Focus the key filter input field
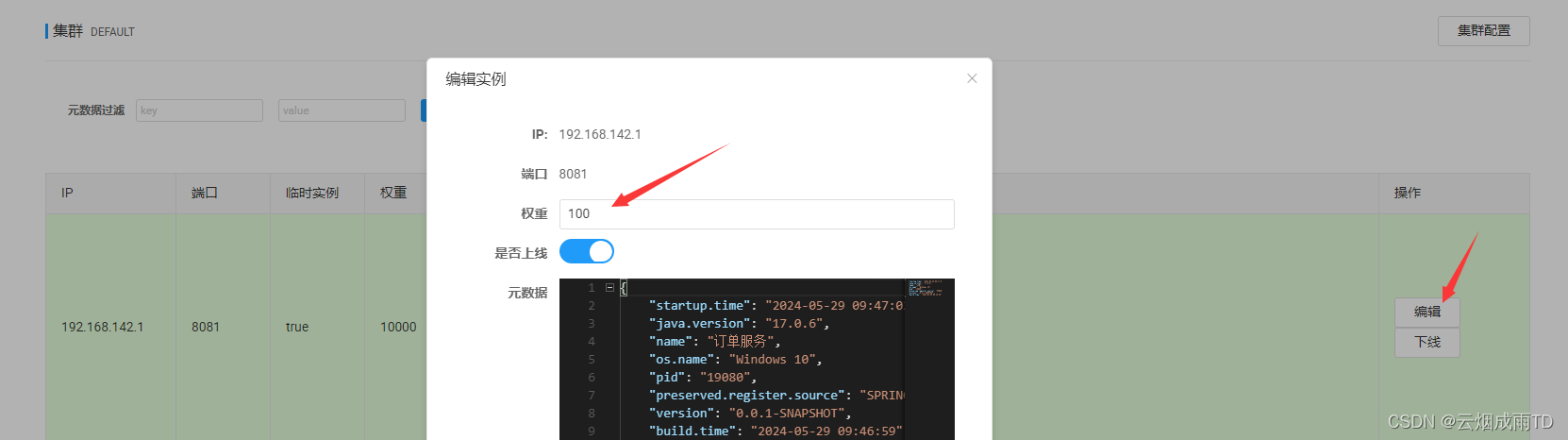The height and width of the screenshot is (440, 1568). (x=199, y=110)
